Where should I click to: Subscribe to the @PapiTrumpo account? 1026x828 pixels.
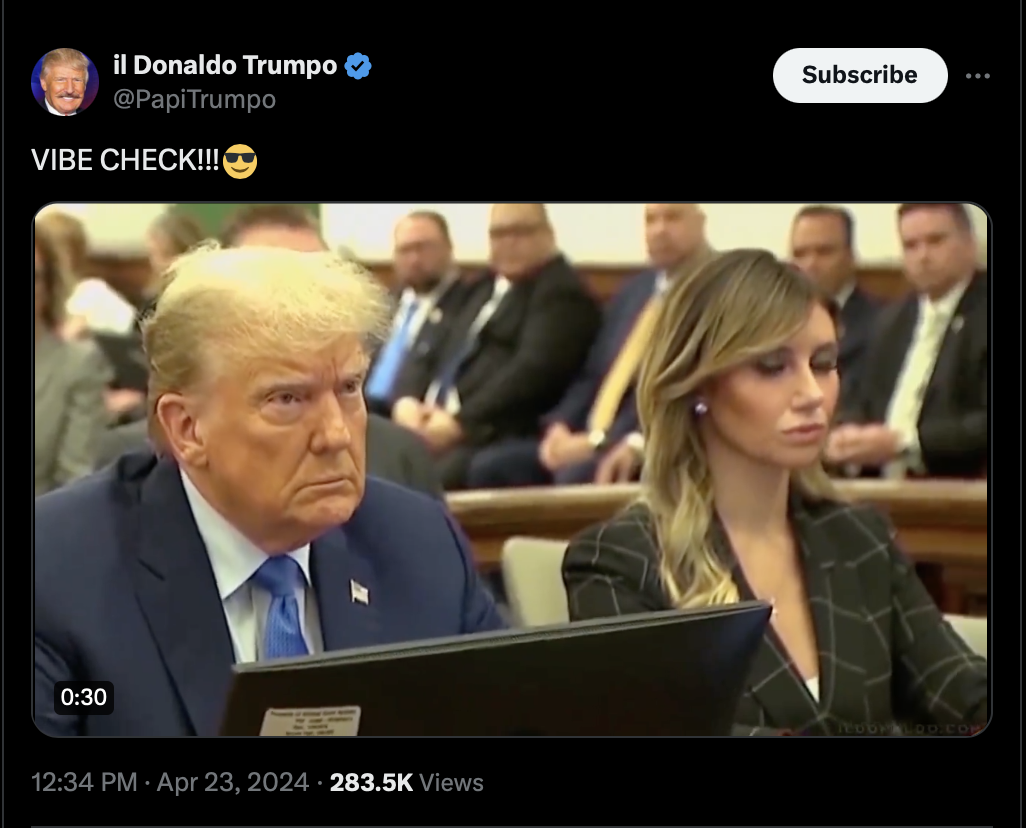(x=860, y=75)
